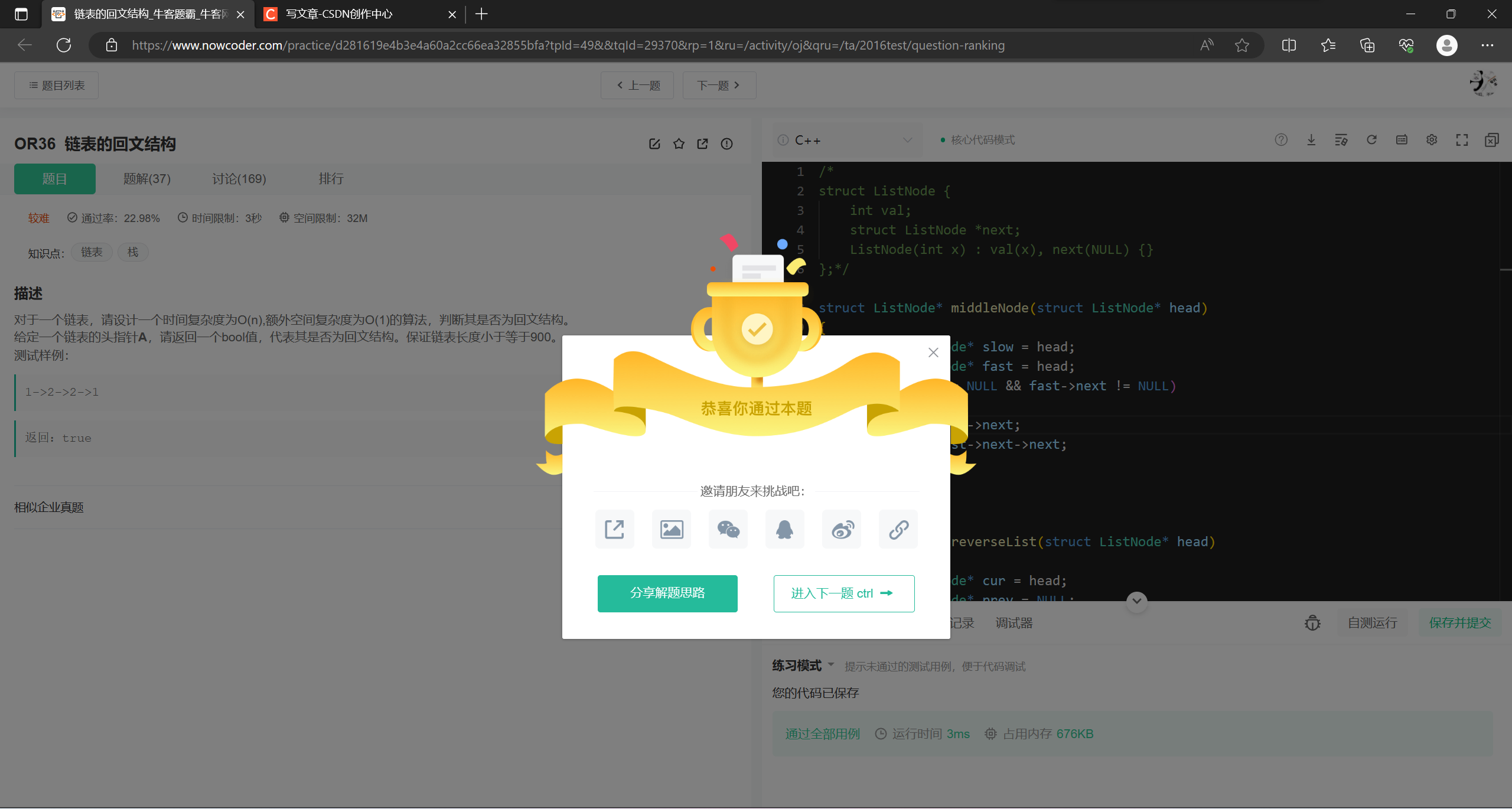This screenshot has width=1512, height=809.
Task: Click the 栈 knowledge tag
Action: (x=133, y=252)
